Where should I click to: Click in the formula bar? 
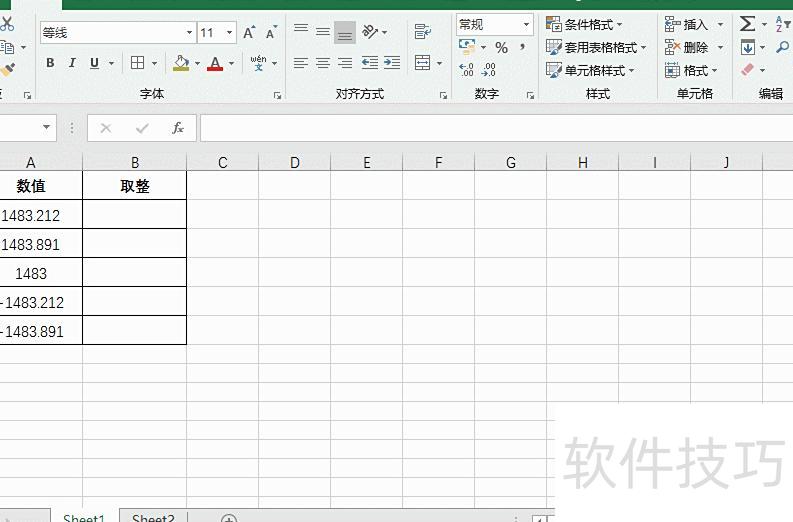[x=497, y=128]
